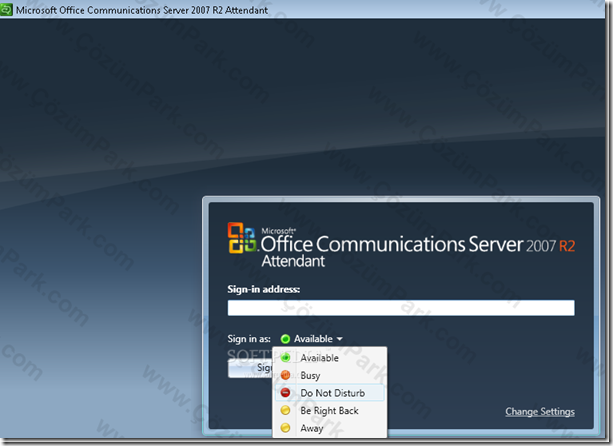This screenshot has width=613, height=446.
Task: Open the Available status dropdown arrow
Action: pos(339,339)
